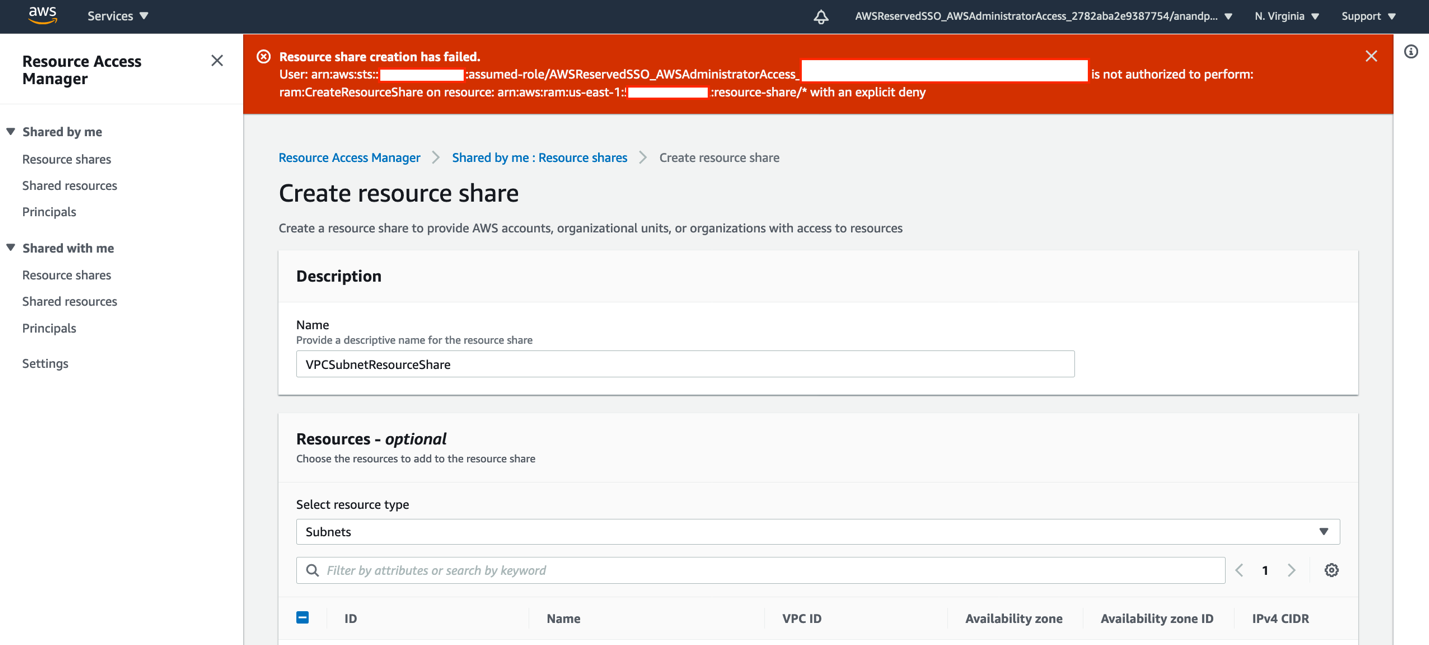
Task: Dismiss the red error banner with the X
Action: click(x=1371, y=56)
